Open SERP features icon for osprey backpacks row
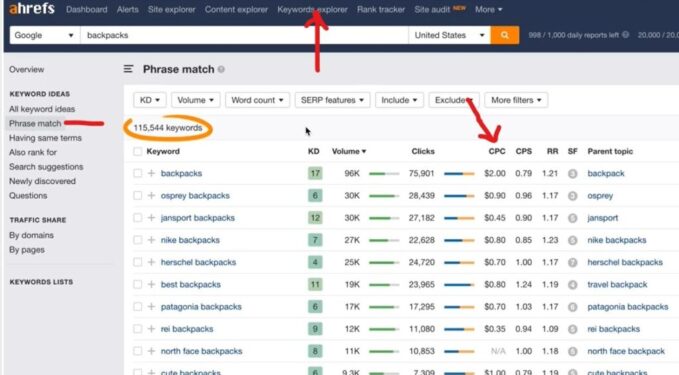This screenshot has height=375, width=679. click(x=572, y=196)
